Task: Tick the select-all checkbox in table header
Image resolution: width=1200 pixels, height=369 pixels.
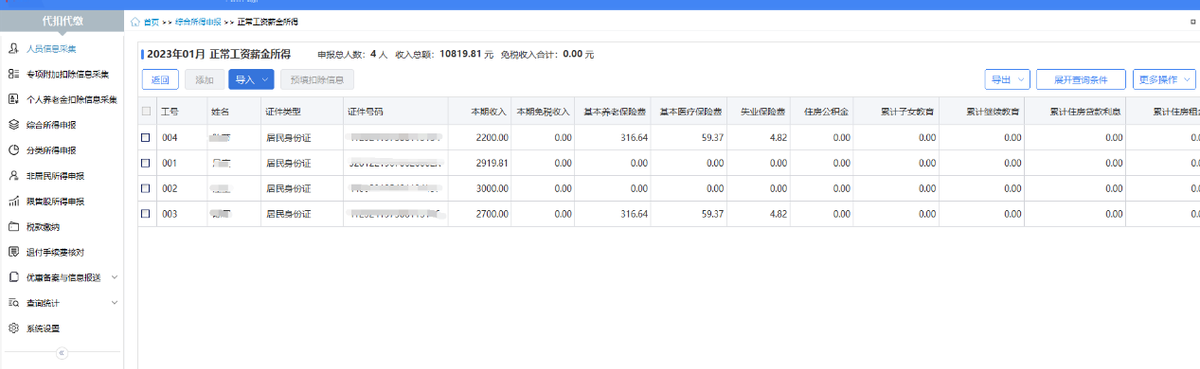Action: click(146, 111)
